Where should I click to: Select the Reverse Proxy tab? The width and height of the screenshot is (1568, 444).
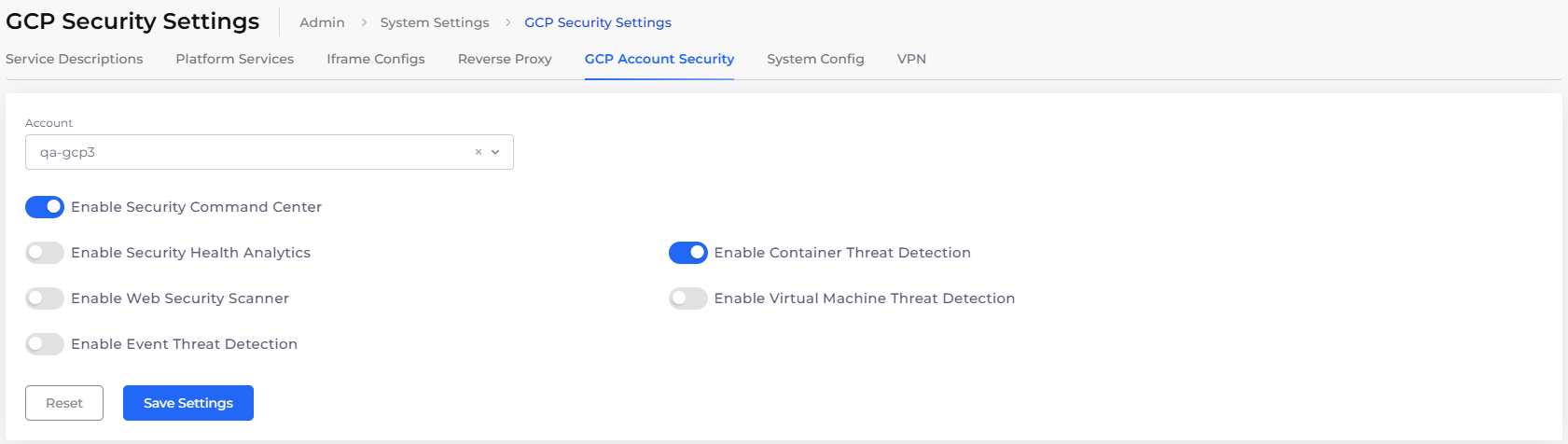(505, 59)
